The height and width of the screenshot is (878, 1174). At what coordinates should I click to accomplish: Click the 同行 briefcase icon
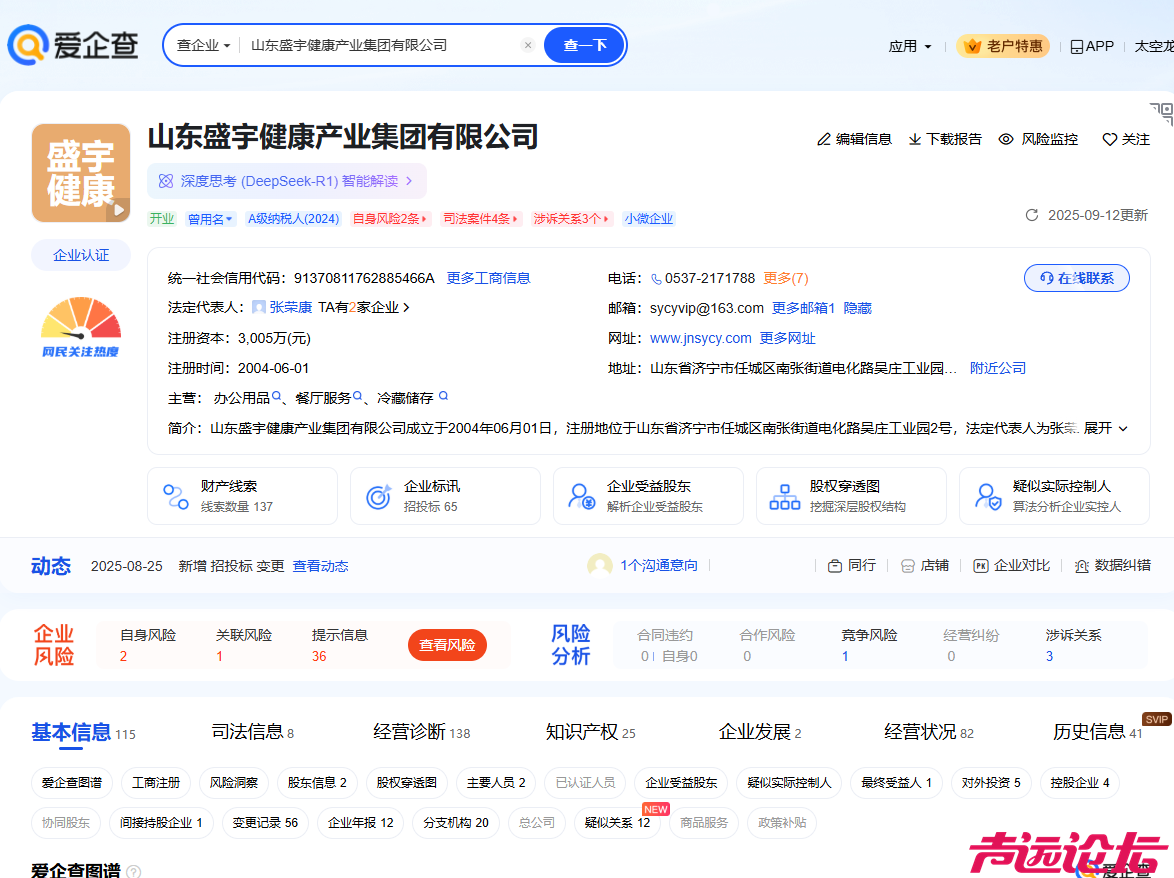(835, 566)
